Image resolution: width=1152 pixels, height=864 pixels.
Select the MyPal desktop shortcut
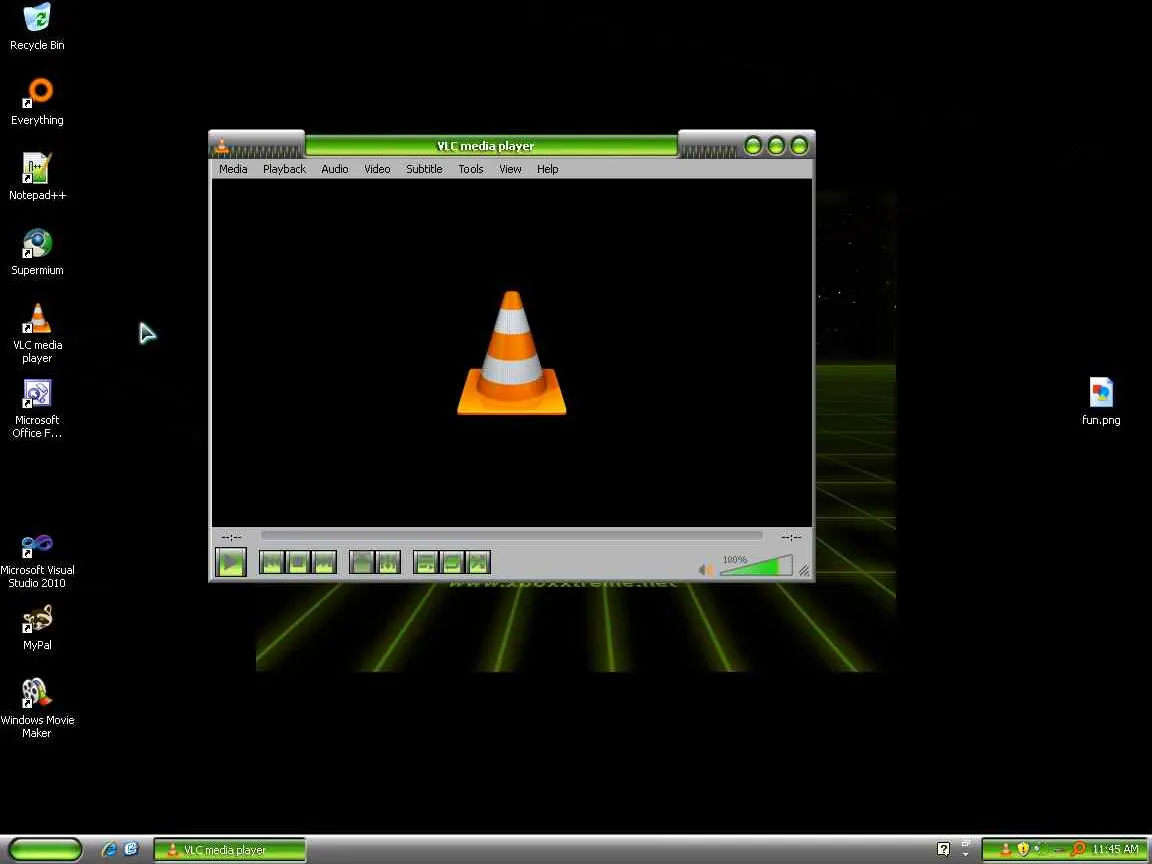point(37,627)
